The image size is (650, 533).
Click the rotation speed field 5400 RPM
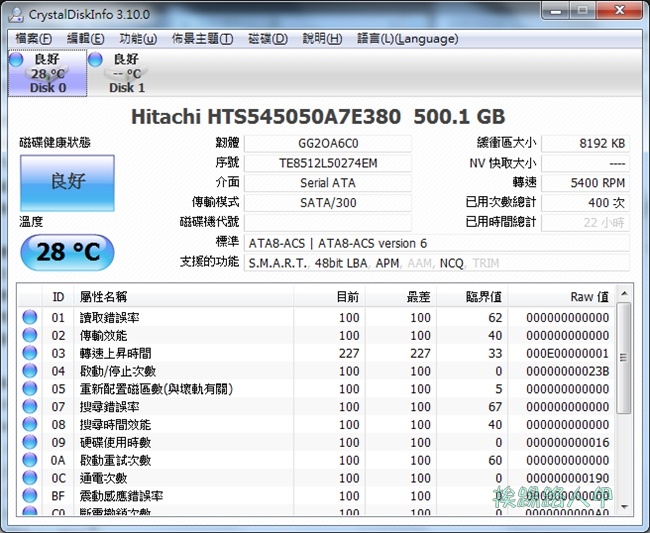(x=585, y=183)
